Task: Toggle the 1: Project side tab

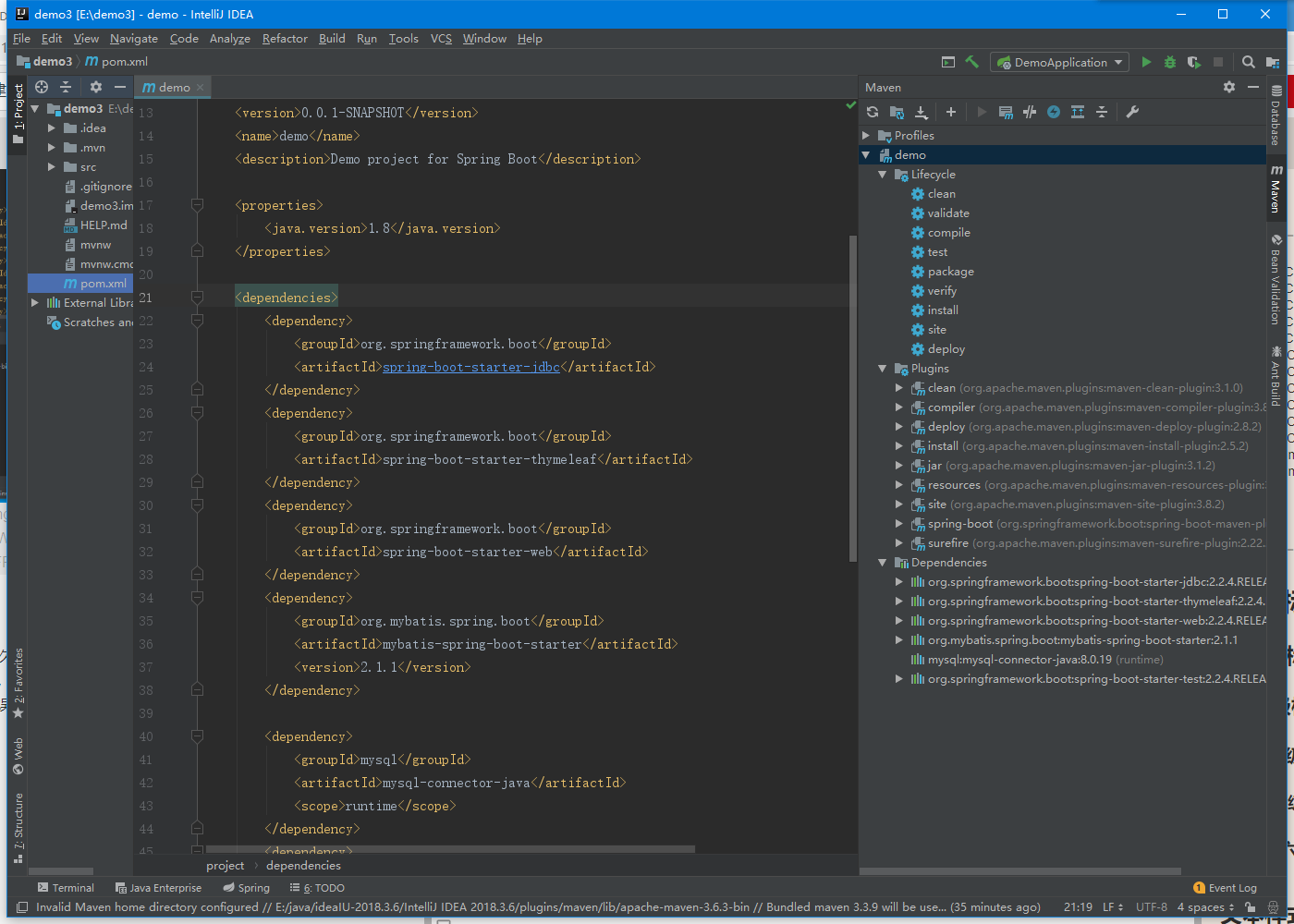Action: pyautogui.click(x=18, y=114)
